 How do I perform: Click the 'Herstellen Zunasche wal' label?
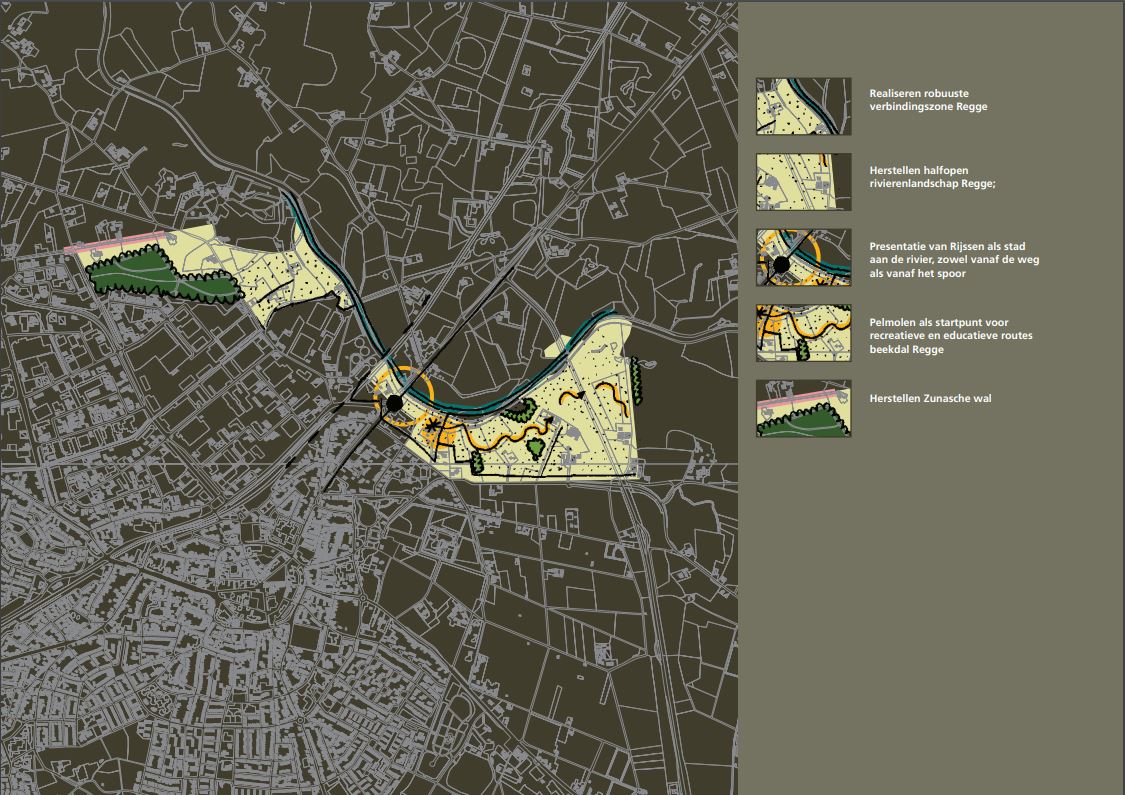(x=930, y=398)
